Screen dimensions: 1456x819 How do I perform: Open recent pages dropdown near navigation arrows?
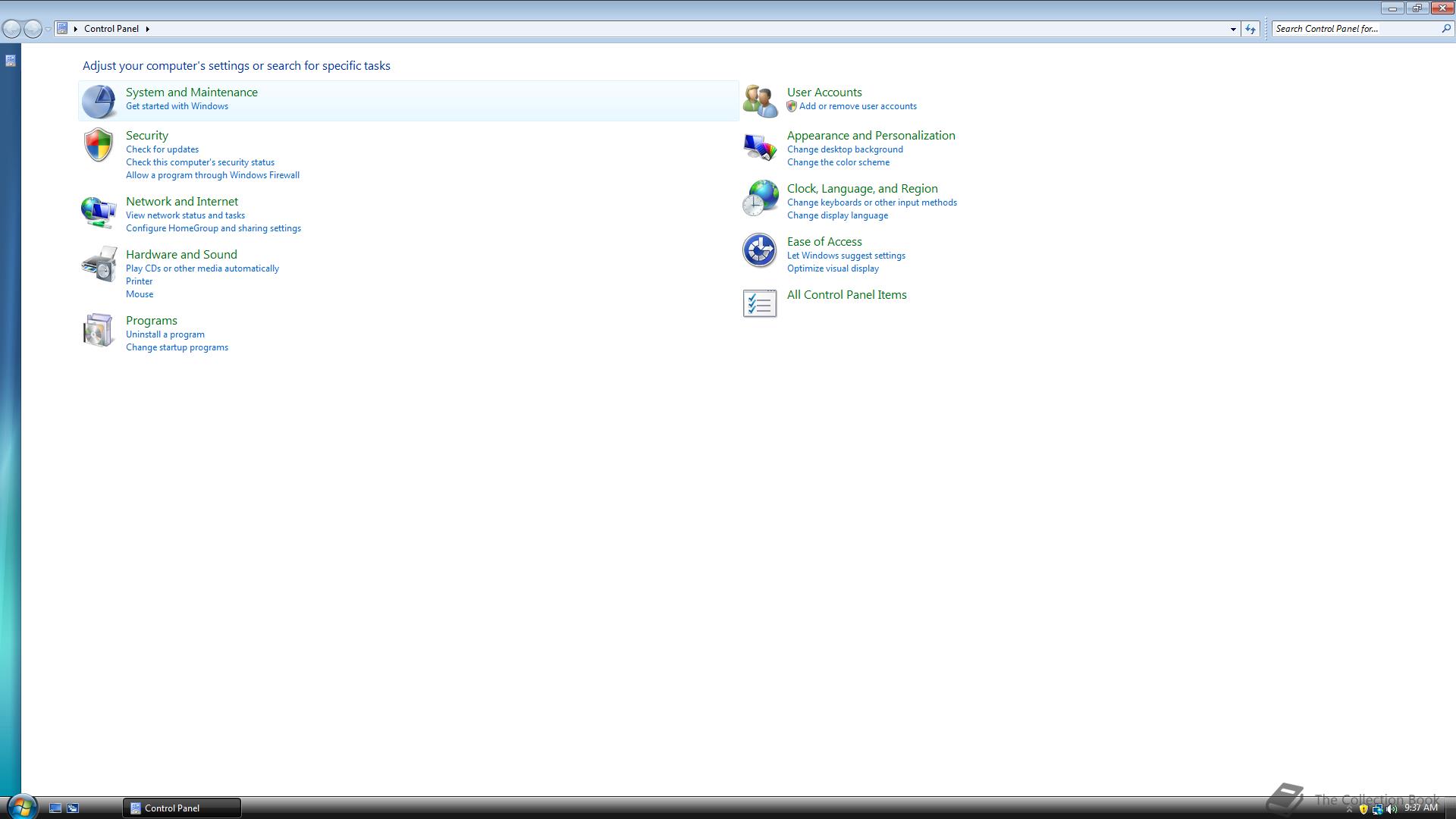(48, 29)
